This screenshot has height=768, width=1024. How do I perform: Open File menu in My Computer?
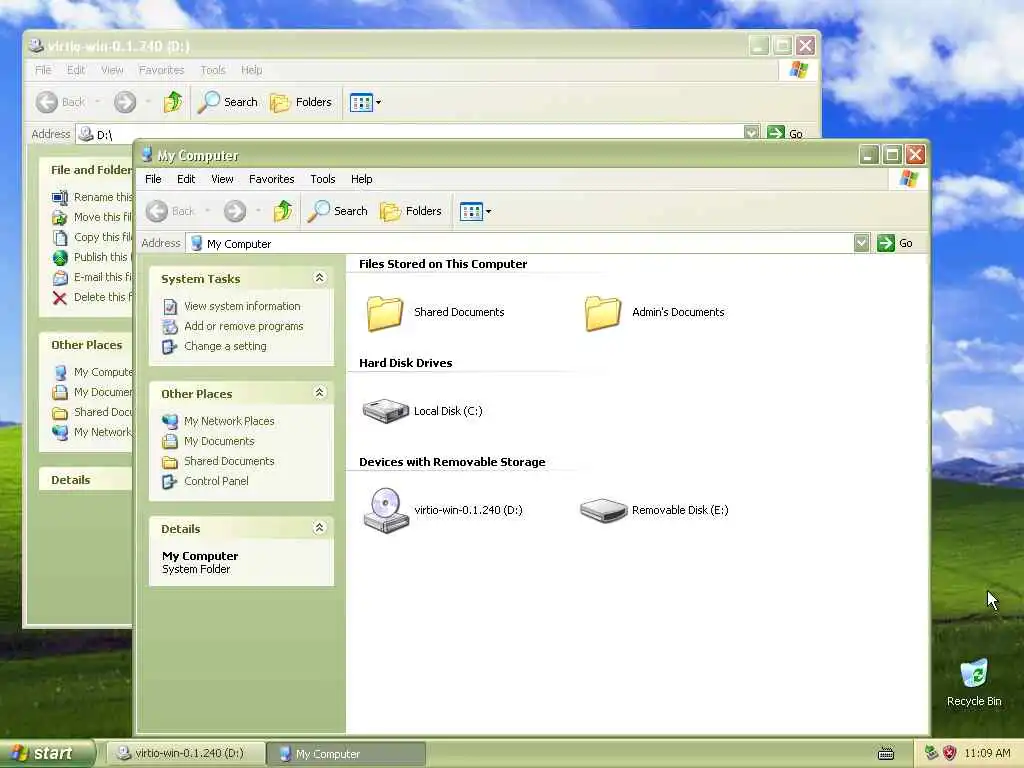click(153, 179)
